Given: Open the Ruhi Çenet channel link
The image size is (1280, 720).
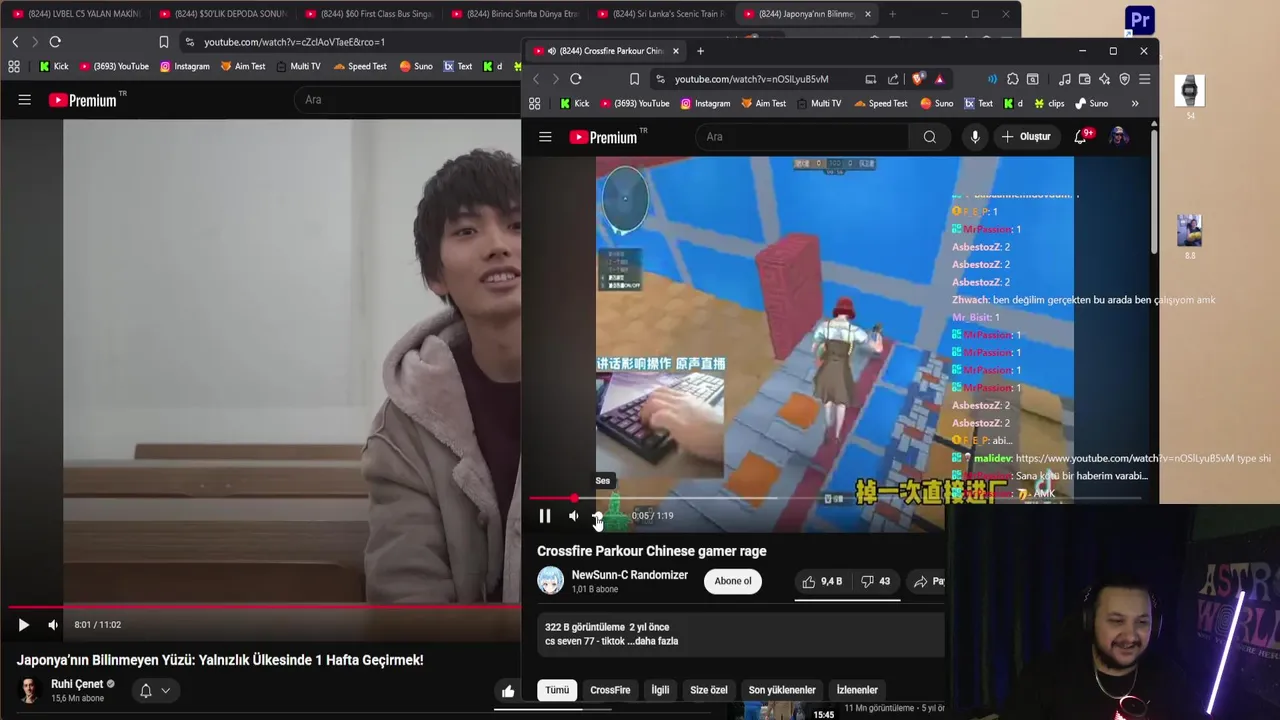Looking at the screenshot, I should [77, 684].
